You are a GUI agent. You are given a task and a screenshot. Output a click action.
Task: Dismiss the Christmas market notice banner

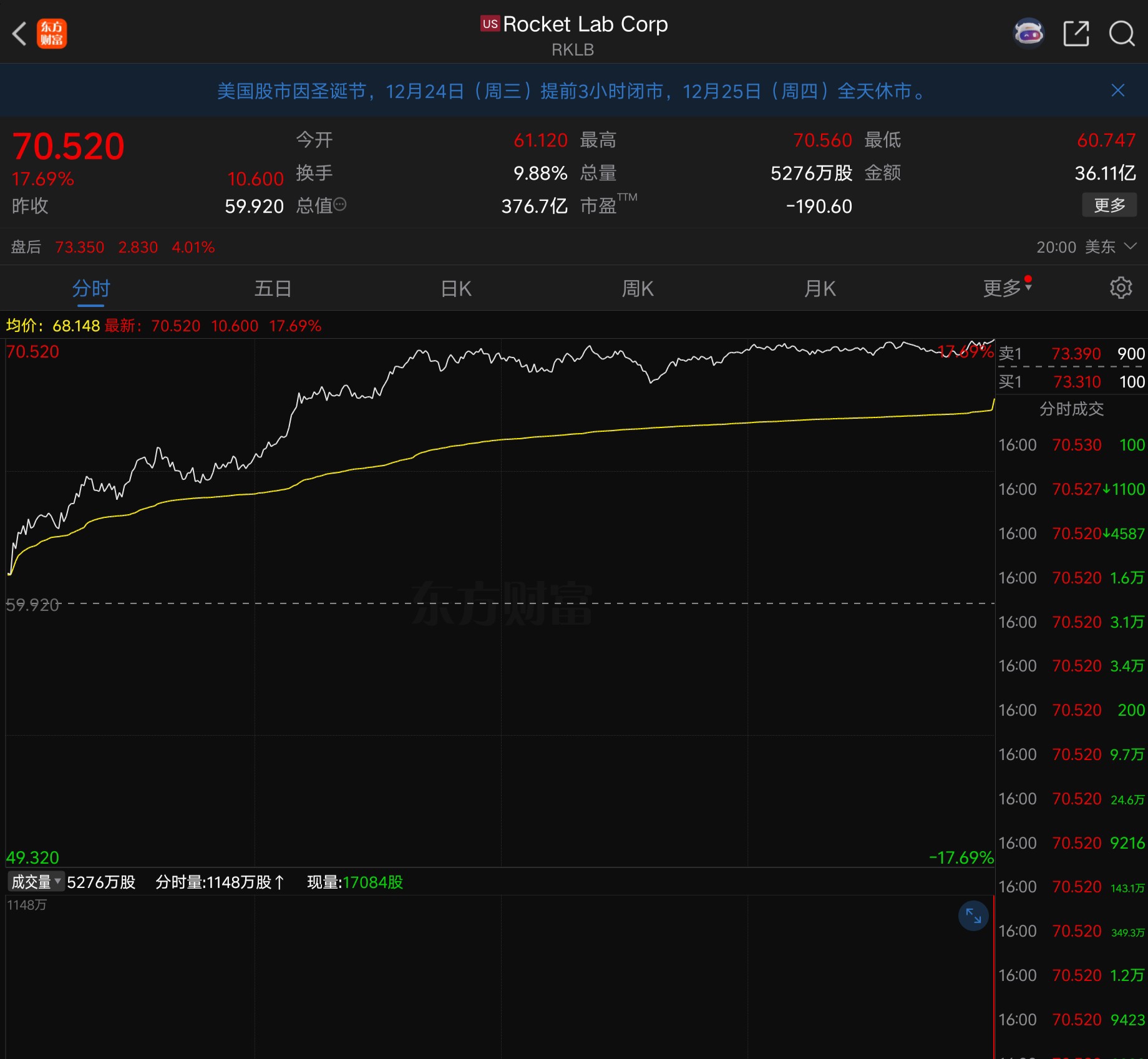[x=1117, y=90]
